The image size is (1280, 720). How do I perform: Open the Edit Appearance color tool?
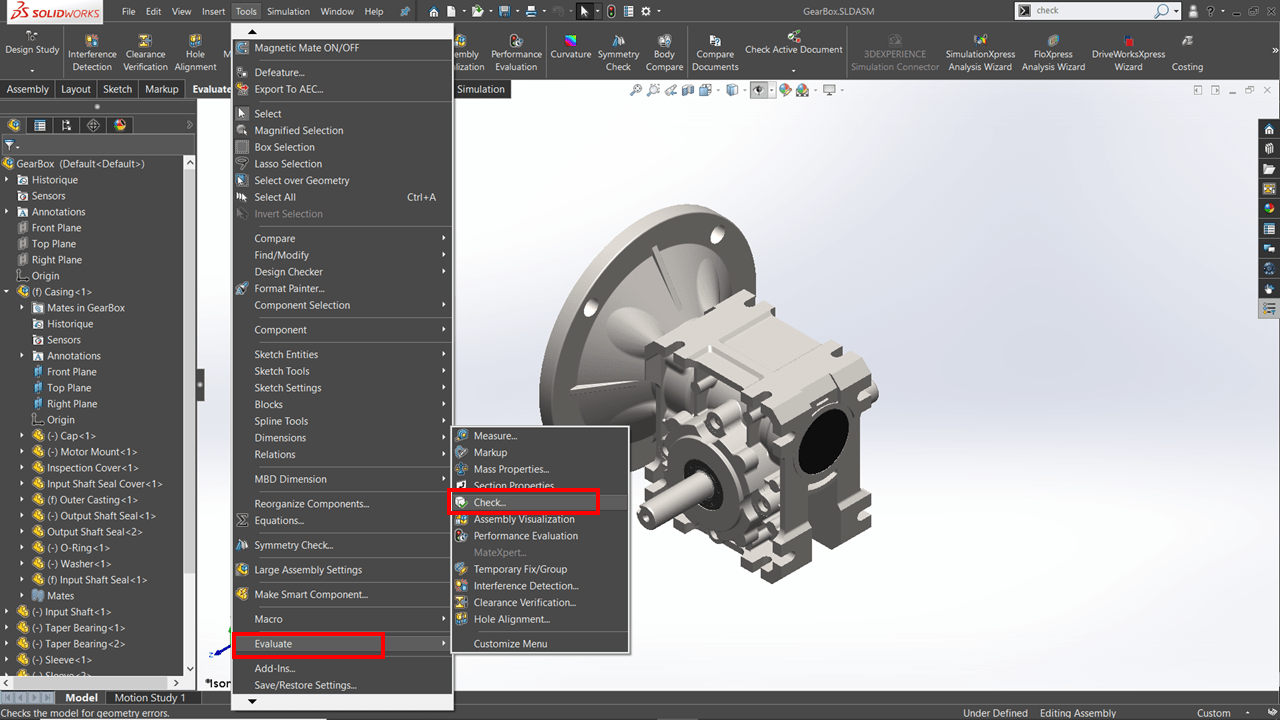tap(785, 90)
